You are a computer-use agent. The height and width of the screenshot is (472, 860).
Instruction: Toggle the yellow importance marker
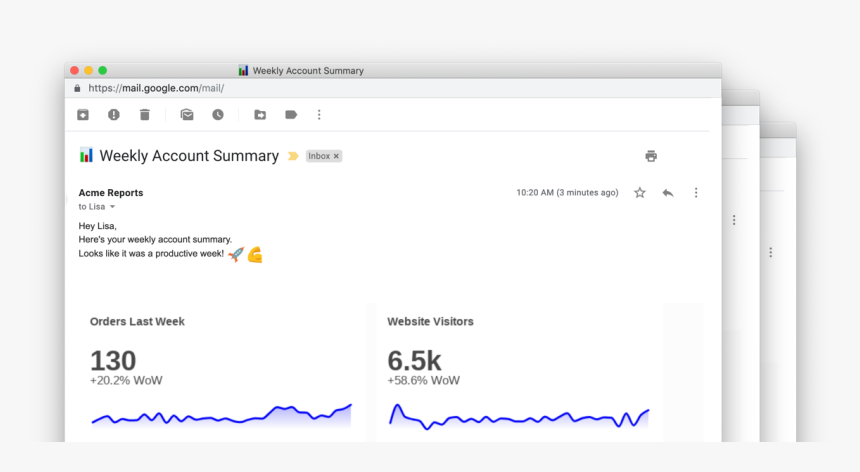point(293,156)
